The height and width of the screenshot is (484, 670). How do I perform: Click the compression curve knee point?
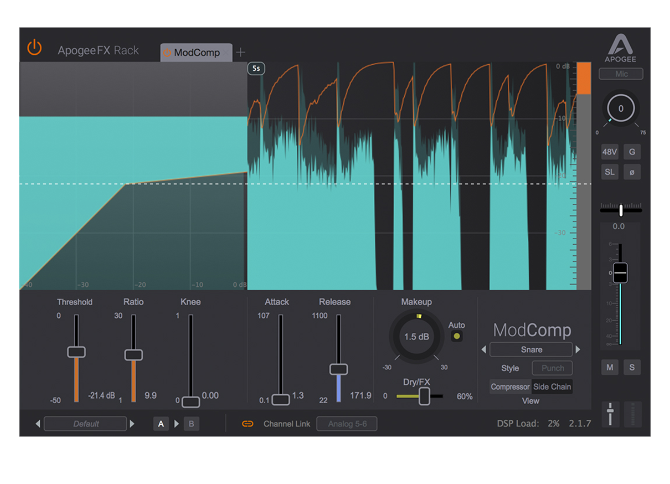click(126, 184)
